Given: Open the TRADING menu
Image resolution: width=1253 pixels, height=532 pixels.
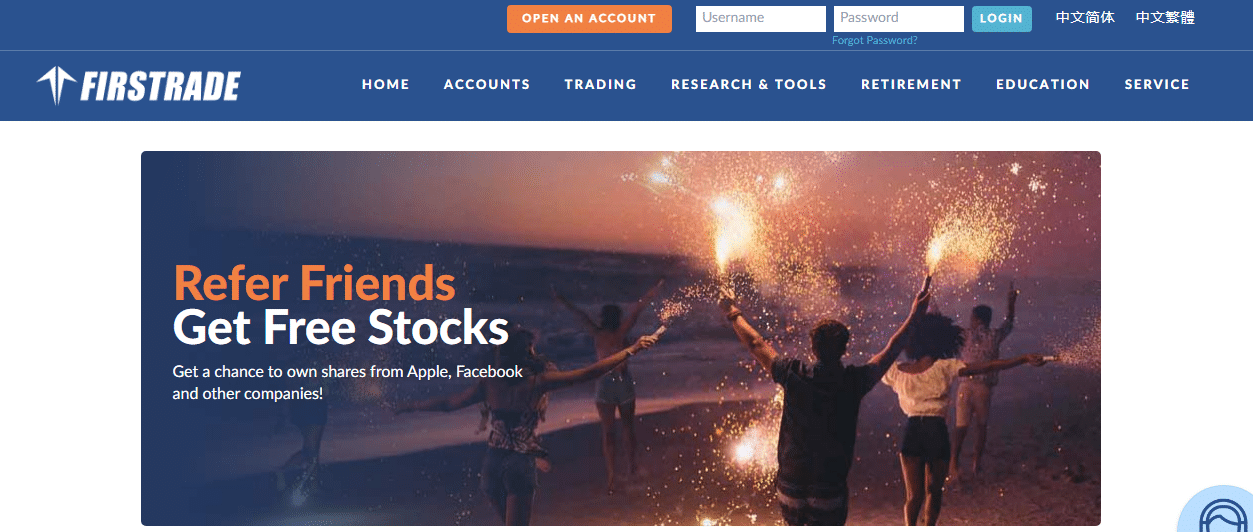Looking at the screenshot, I should pos(600,85).
